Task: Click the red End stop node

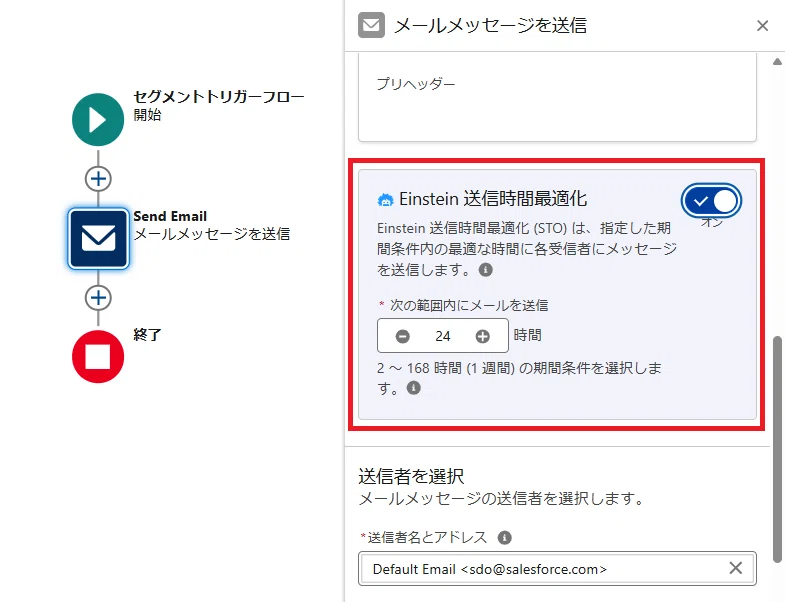Action: coord(98,357)
